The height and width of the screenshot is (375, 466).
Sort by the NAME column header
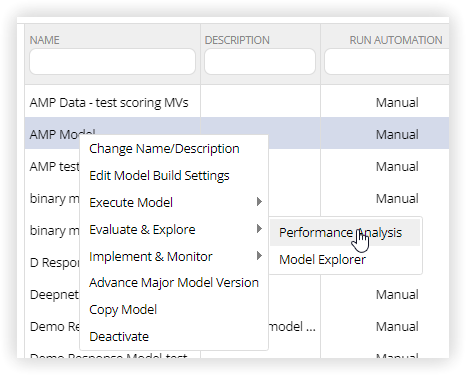pyautogui.click(x=44, y=40)
